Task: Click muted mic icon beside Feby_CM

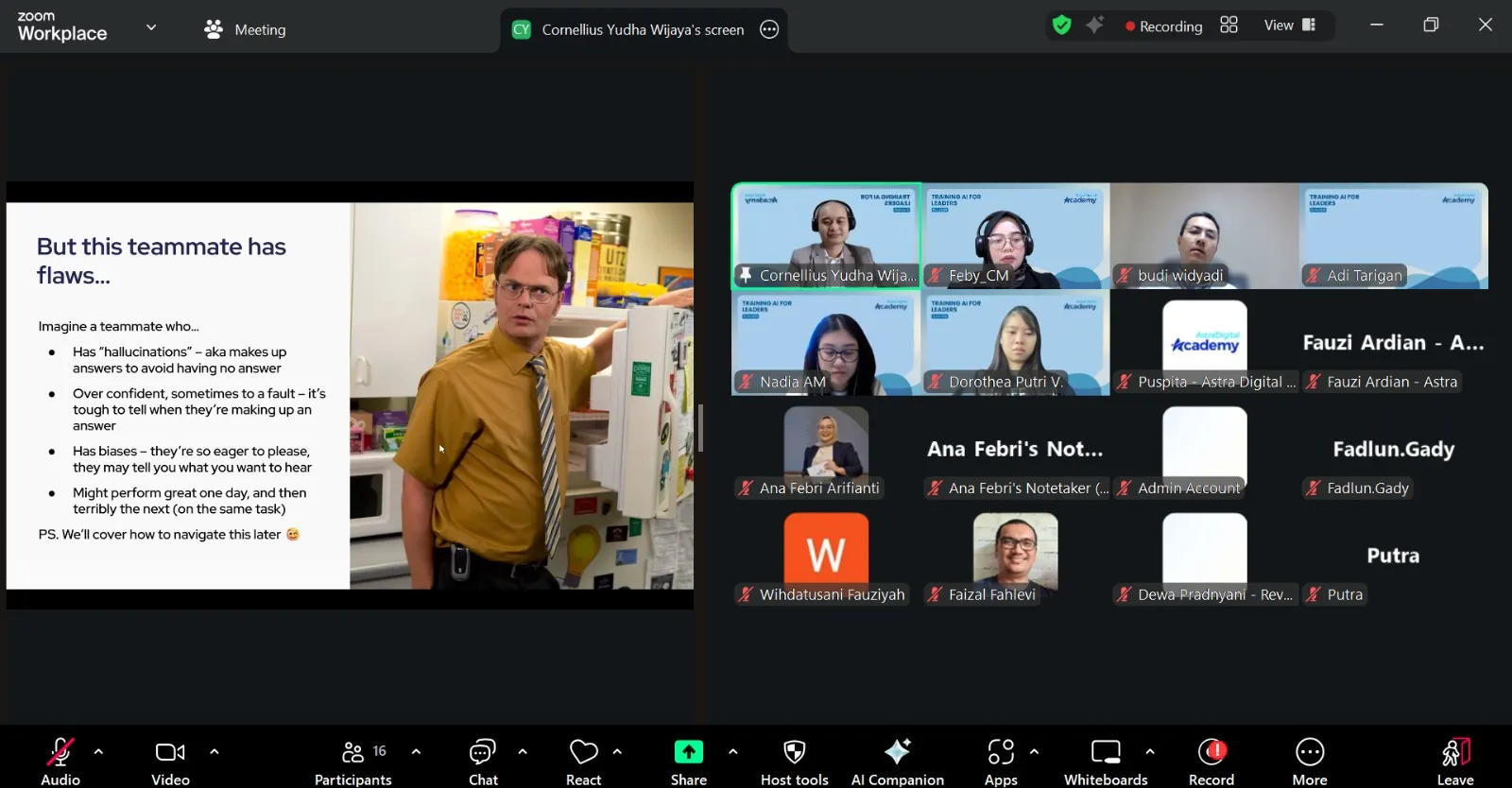Action: 935,275
